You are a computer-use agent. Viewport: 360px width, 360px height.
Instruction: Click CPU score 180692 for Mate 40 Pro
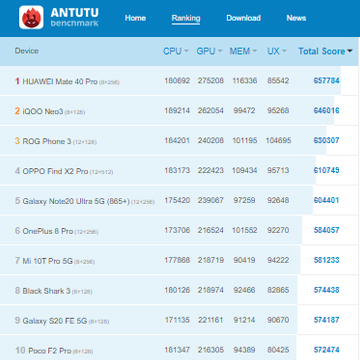coord(177,81)
